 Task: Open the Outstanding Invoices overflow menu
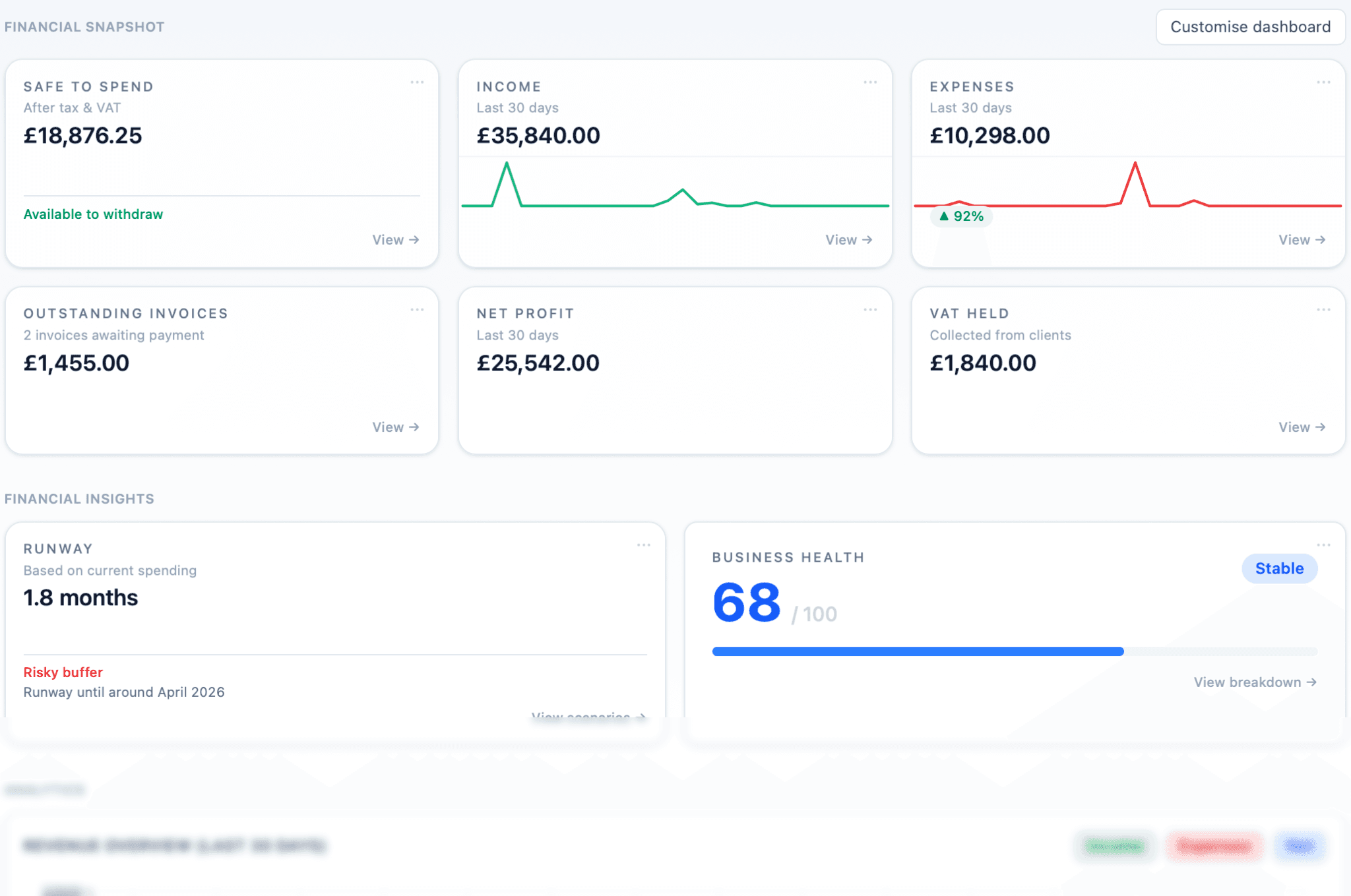point(418,309)
